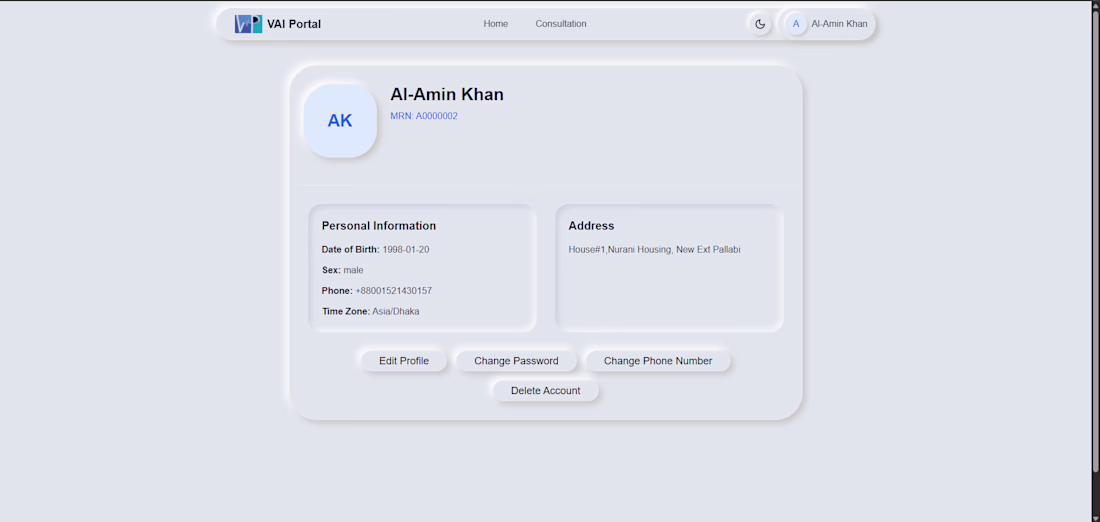This screenshot has height=522, width=1100.
Task: Open Change Phone Number
Action: [x=658, y=361]
